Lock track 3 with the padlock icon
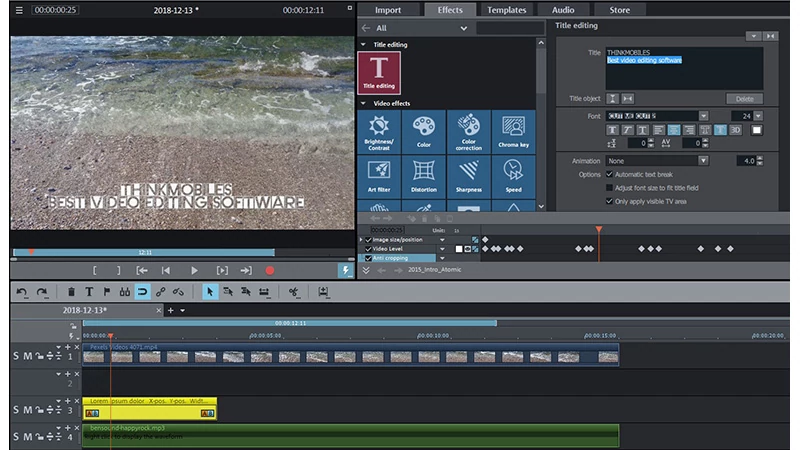 tap(39, 410)
